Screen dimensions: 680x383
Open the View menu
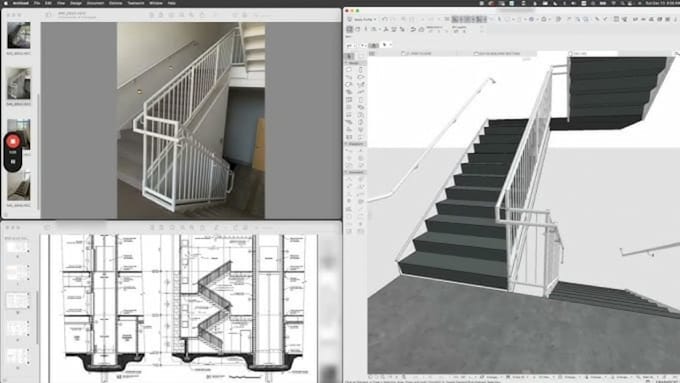point(61,3)
